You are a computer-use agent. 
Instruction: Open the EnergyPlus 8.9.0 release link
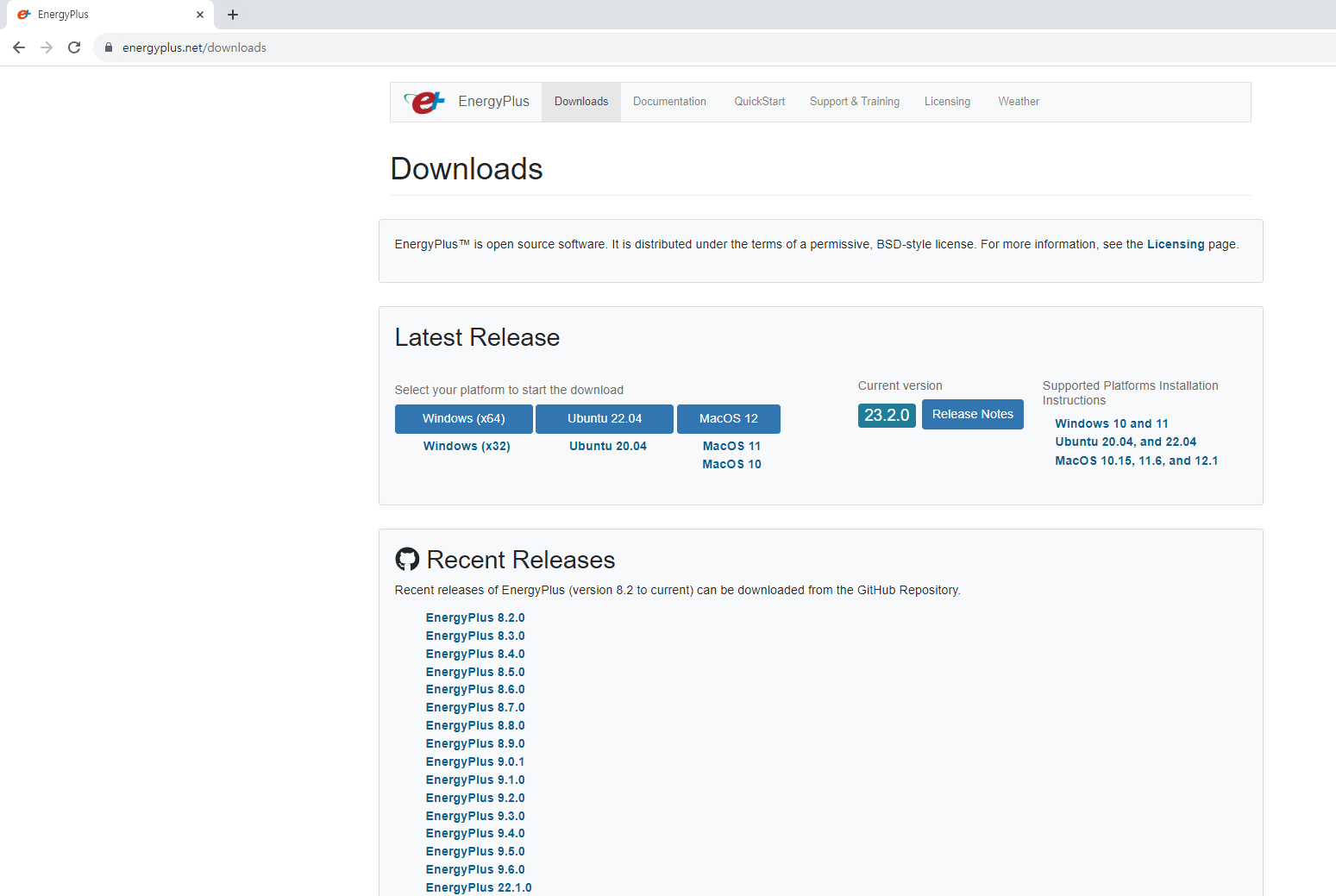pos(475,743)
